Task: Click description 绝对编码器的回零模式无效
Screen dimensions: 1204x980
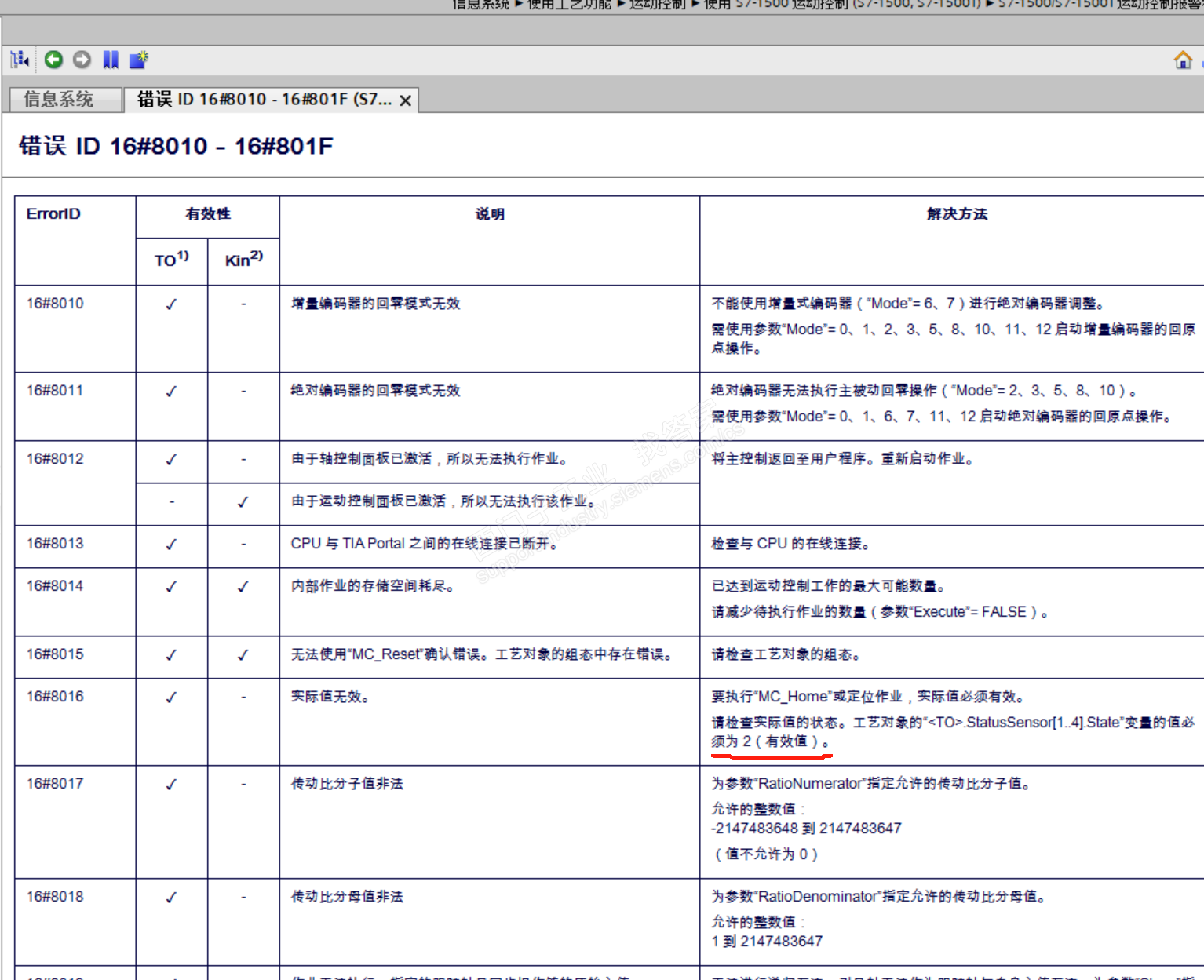Action: pyautogui.click(x=375, y=391)
